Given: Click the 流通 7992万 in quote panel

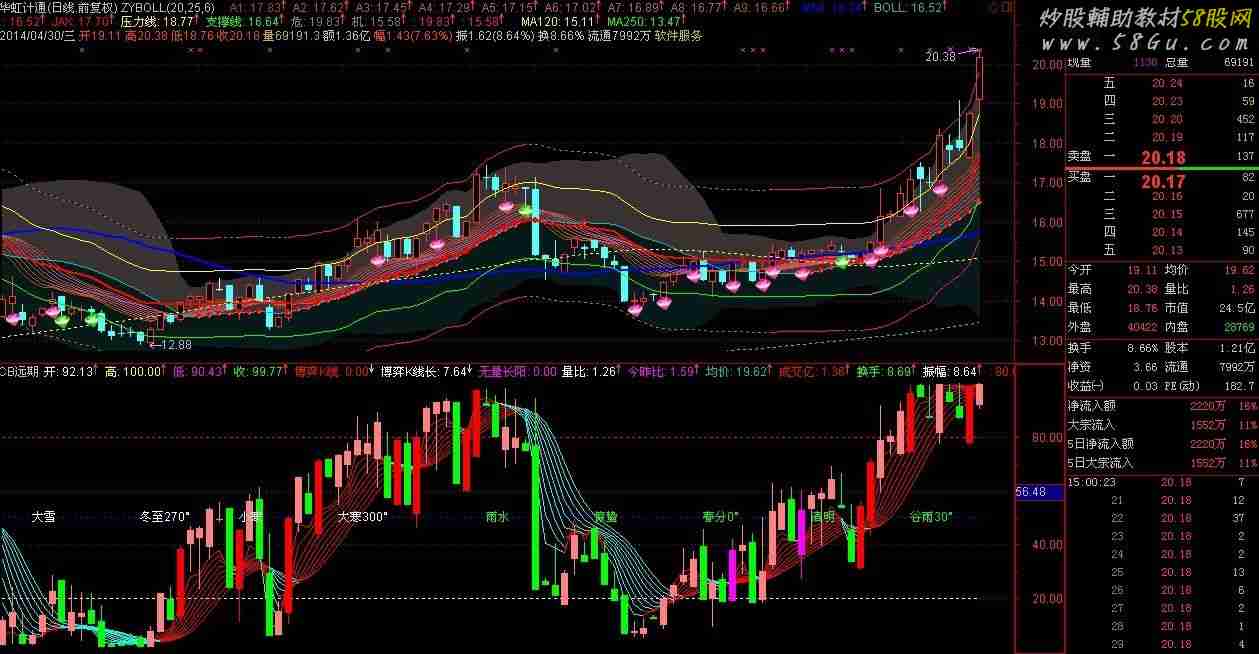Looking at the screenshot, I should point(1237,366).
